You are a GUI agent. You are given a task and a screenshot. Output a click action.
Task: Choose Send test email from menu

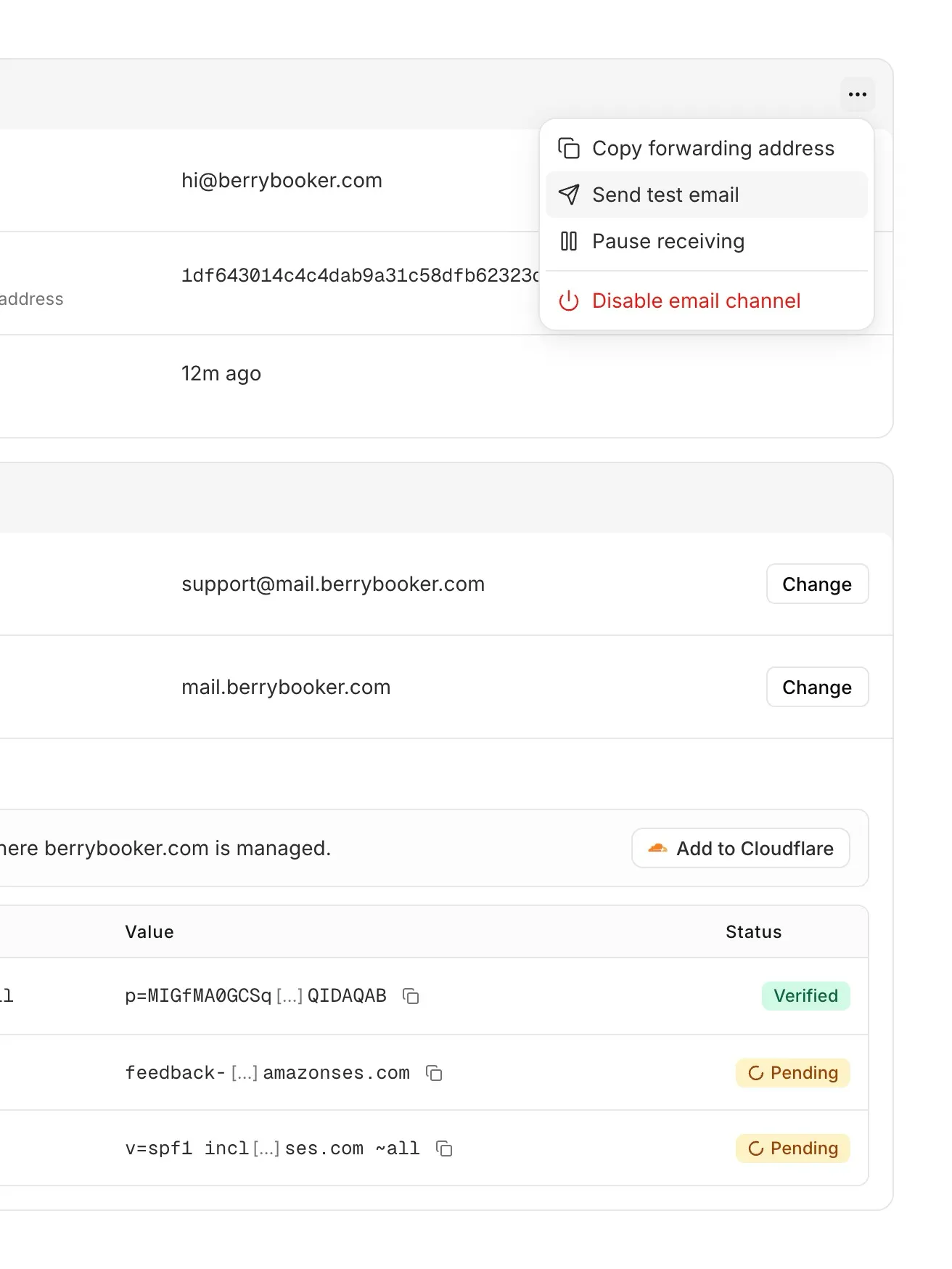click(707, 195)
